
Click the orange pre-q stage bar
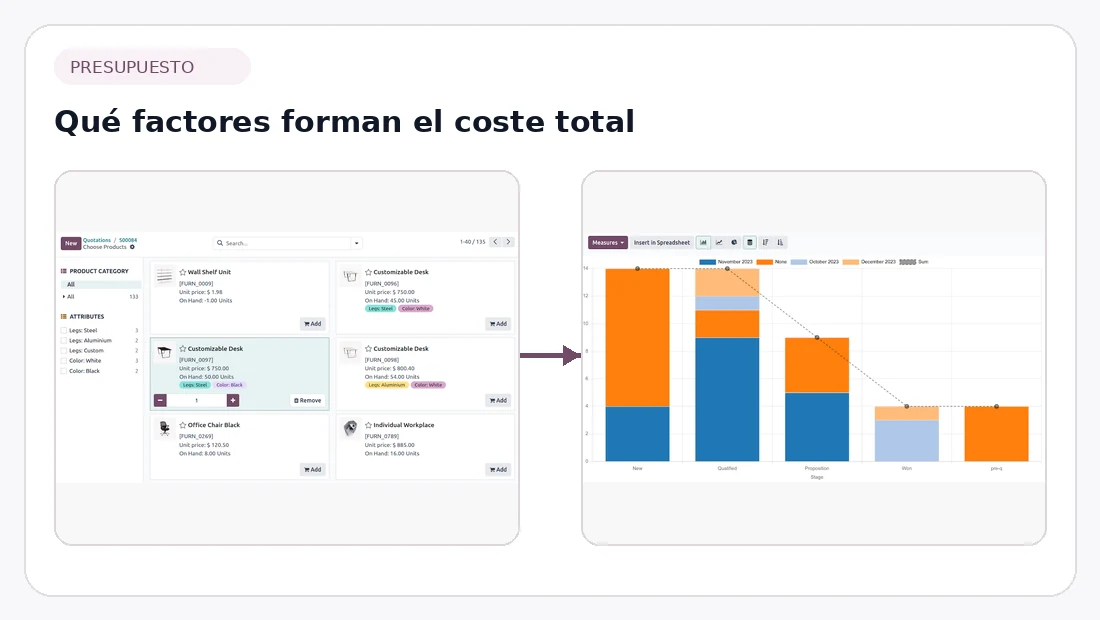[x=996, y=433]
